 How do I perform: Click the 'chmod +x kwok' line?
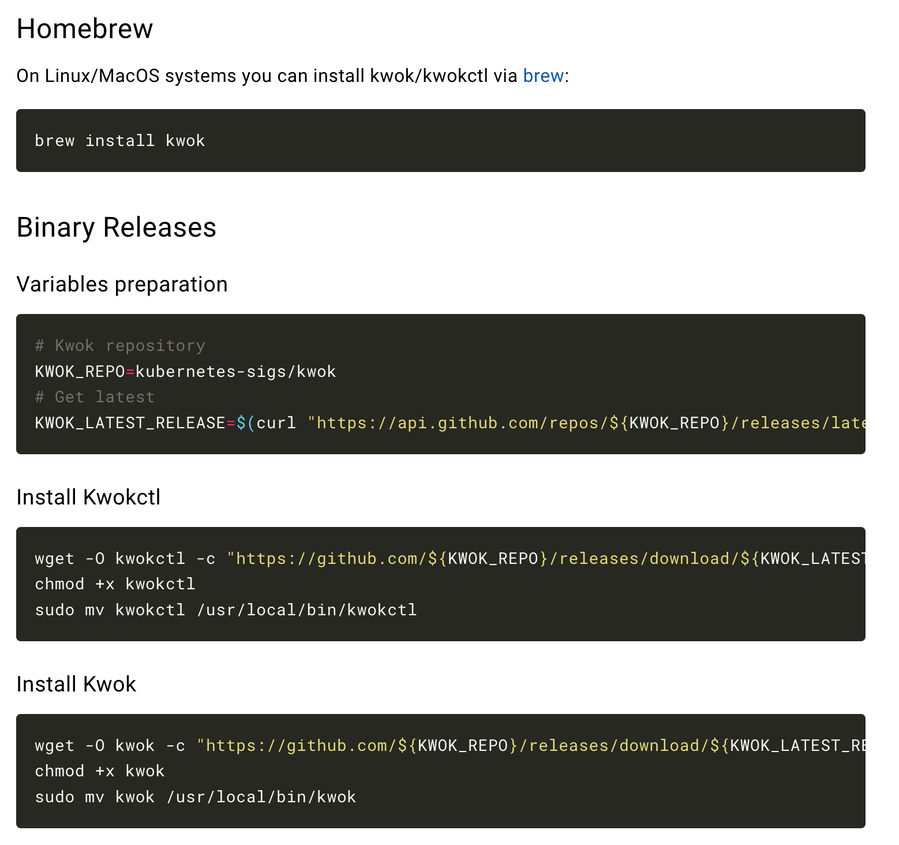pyautogui.click(x=100, y=771)
